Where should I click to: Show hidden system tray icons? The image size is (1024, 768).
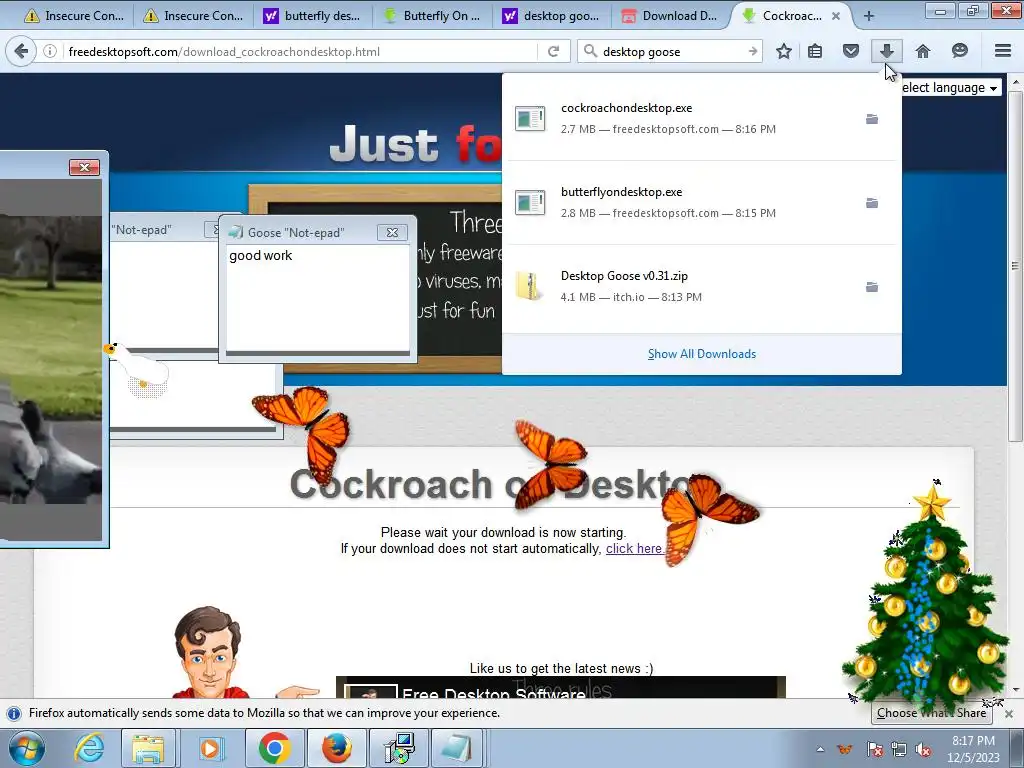tap(820, 749)
